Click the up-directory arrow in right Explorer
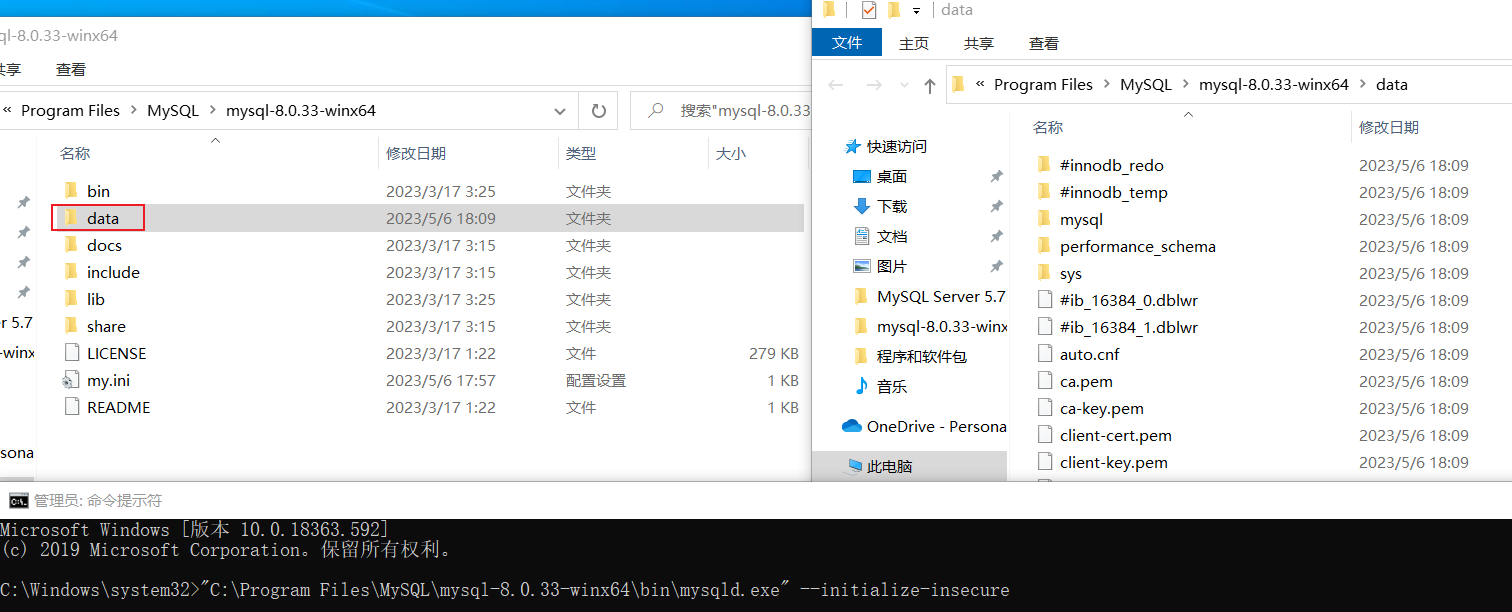 929,86
